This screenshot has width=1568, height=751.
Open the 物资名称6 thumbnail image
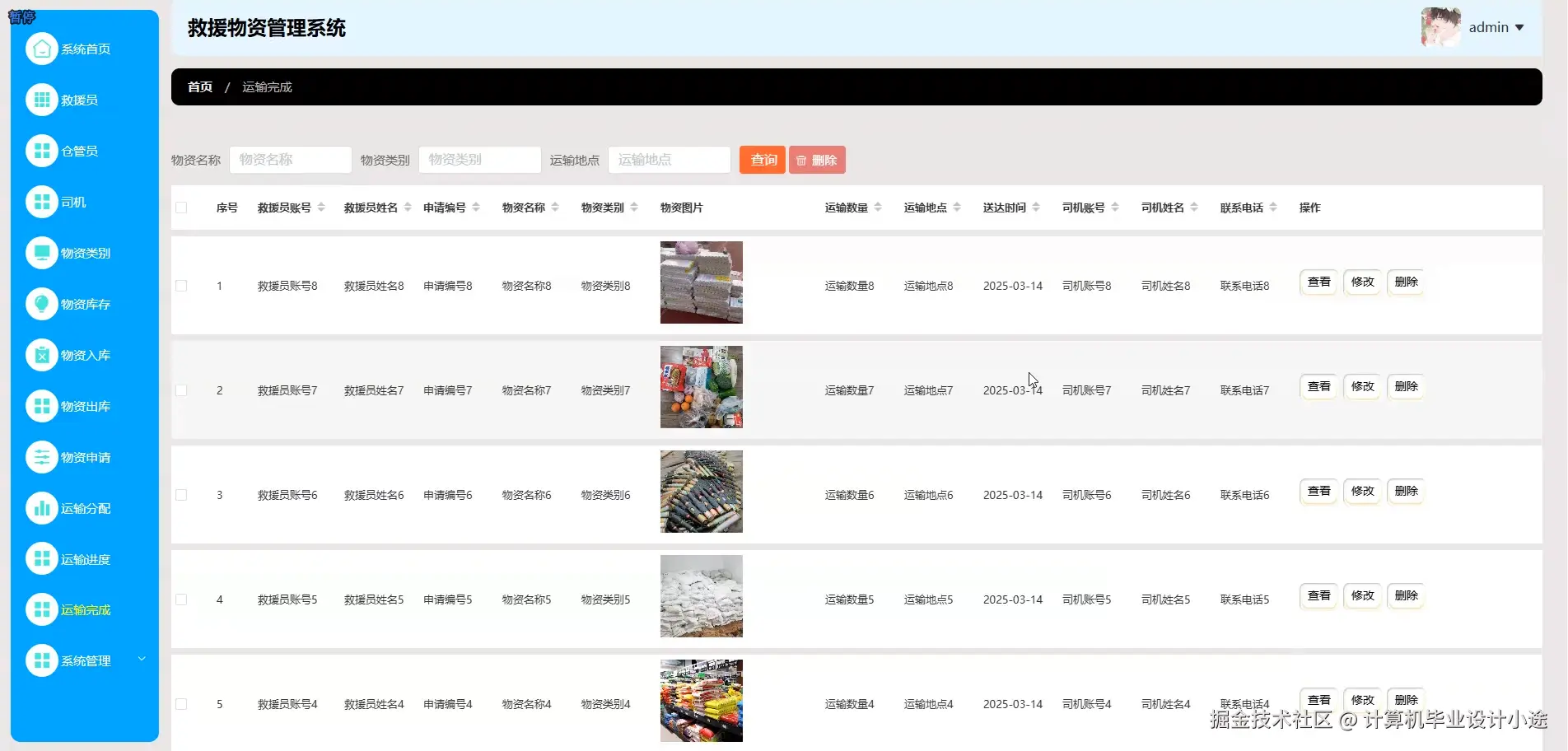(x=702, y=492)
